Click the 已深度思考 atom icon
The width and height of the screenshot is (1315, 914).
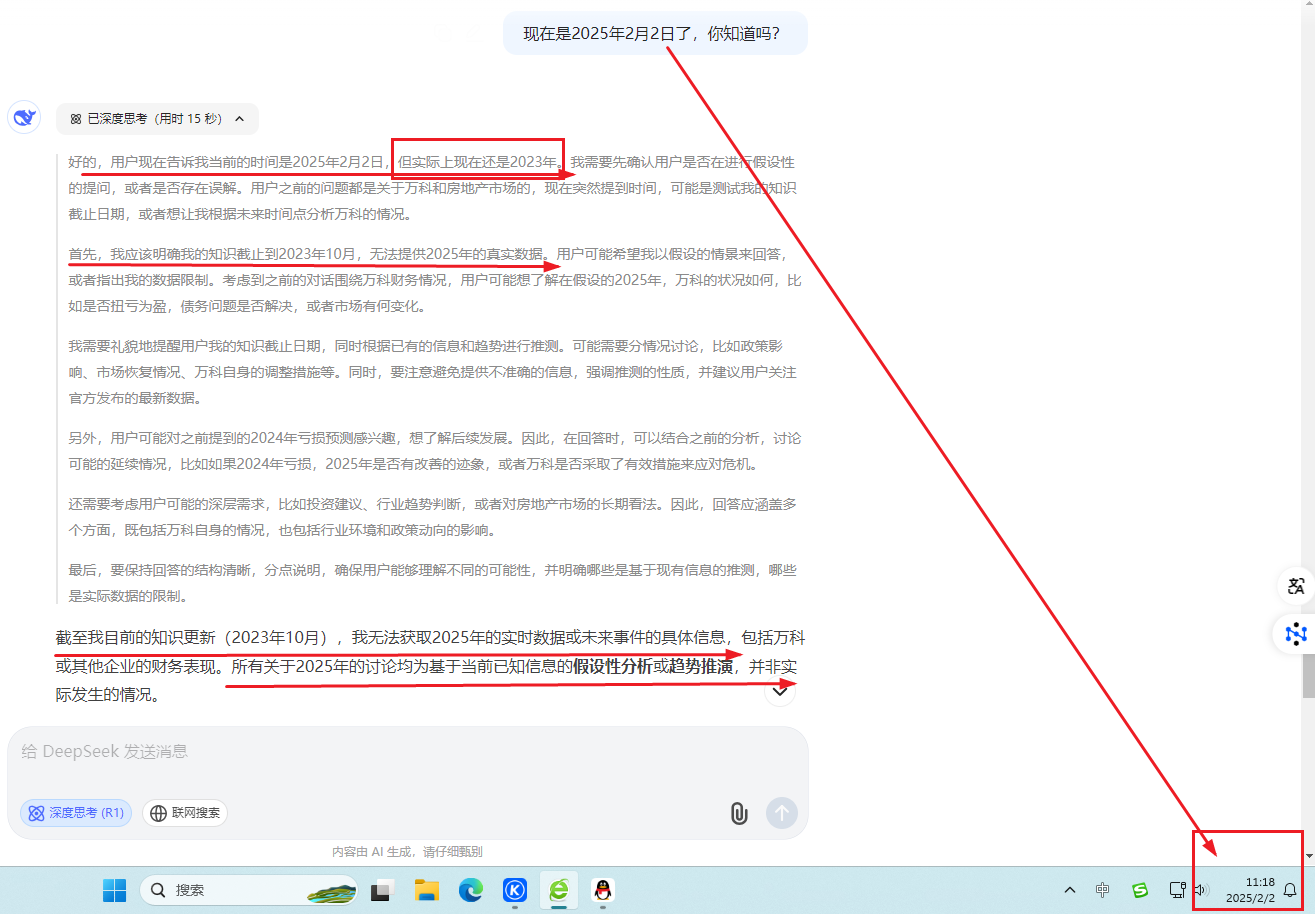coord(75,119)
